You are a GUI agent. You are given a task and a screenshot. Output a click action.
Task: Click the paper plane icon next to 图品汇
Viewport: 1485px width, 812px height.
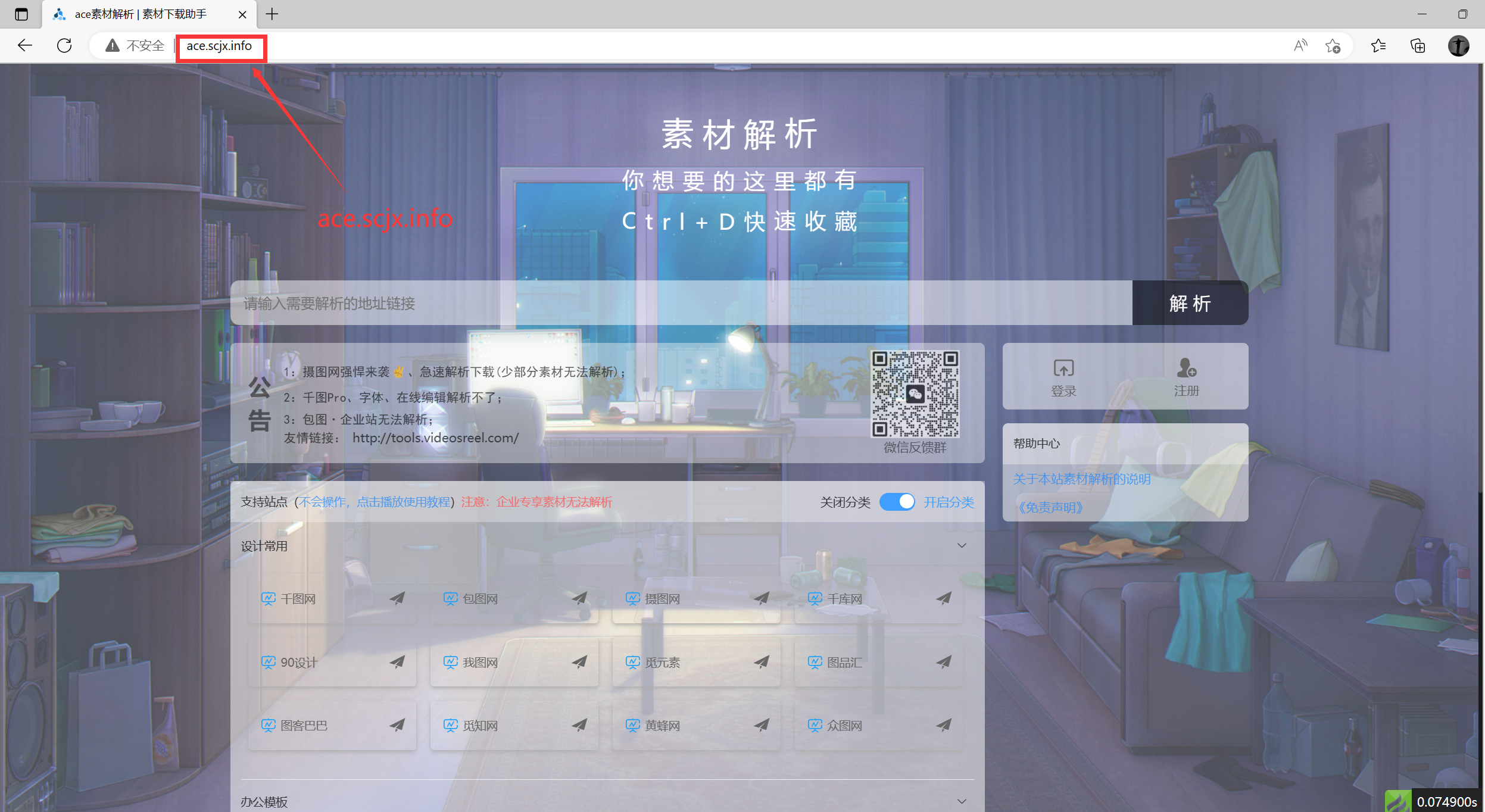click(x=944, y=662)
